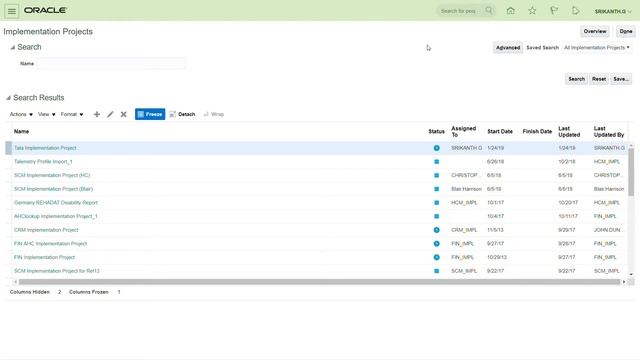Click status icon for FIN AHC Implementation Project
This screenshot has width=640, height=360.
(x=436, y=244)
